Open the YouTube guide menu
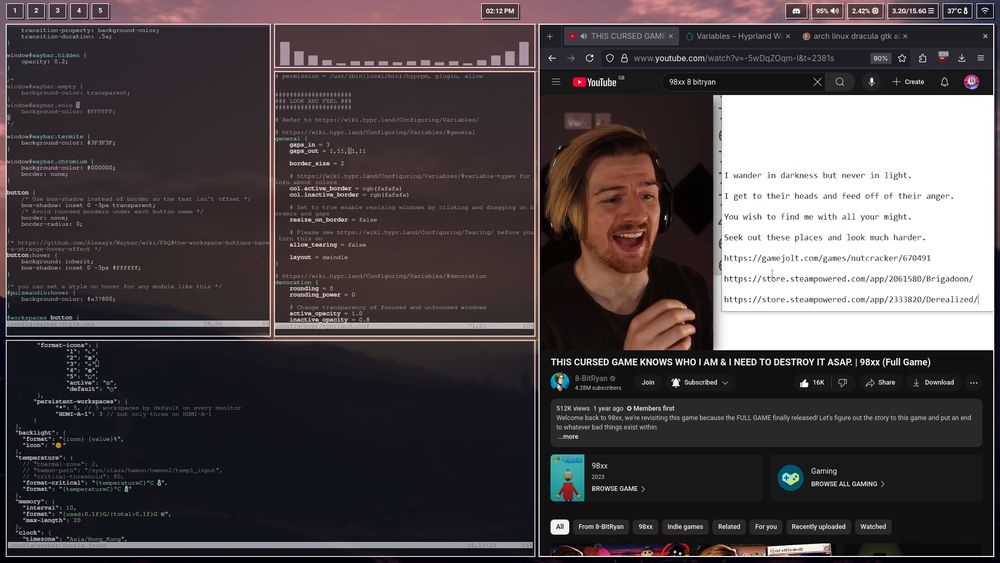Screen dimensions: 1000x563 coord(556,82)
